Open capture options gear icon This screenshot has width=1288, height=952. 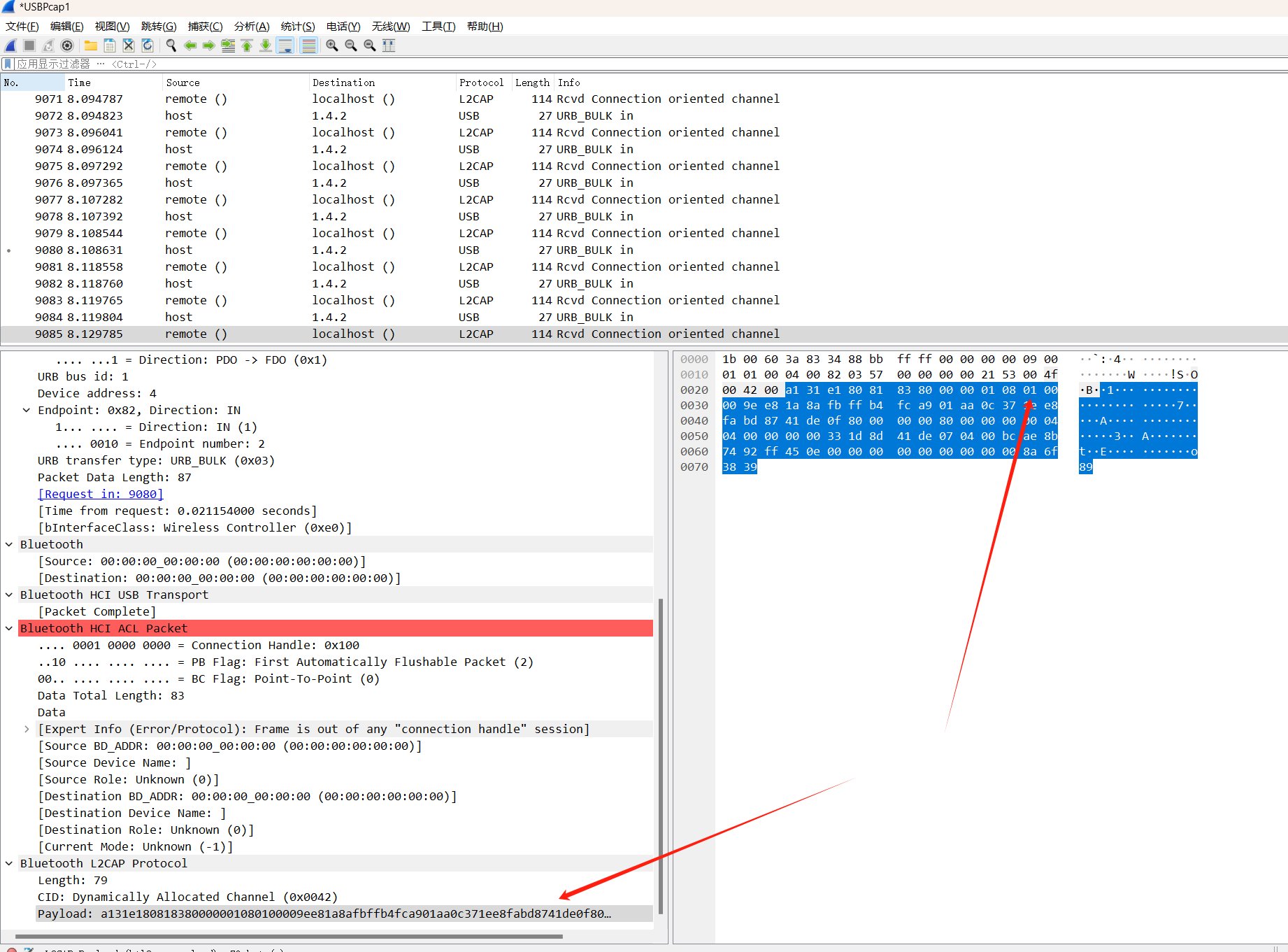(67, 45)
